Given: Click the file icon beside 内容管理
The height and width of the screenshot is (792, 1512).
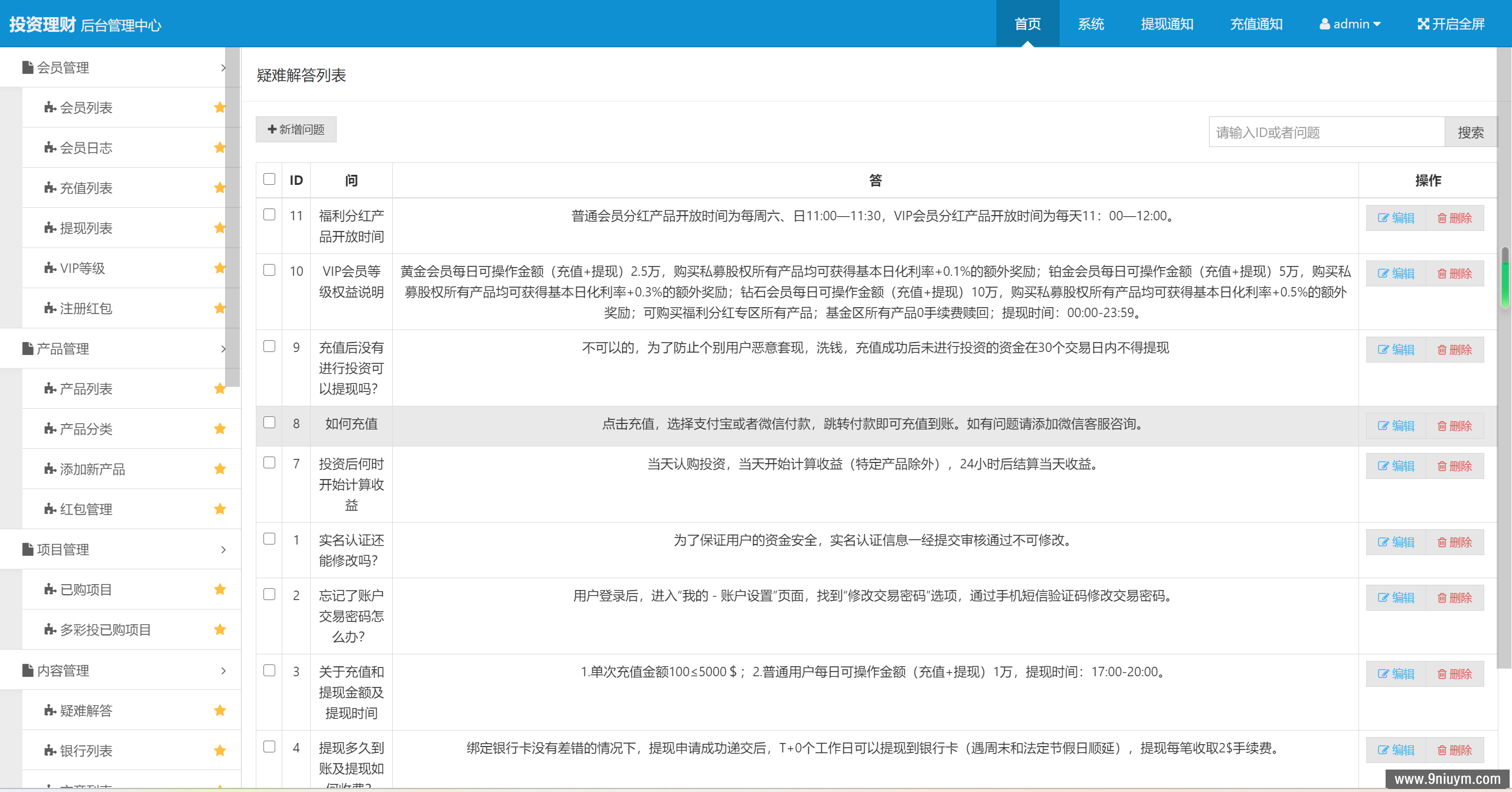Looking at the screenshot, I should [x=28, y=670].
